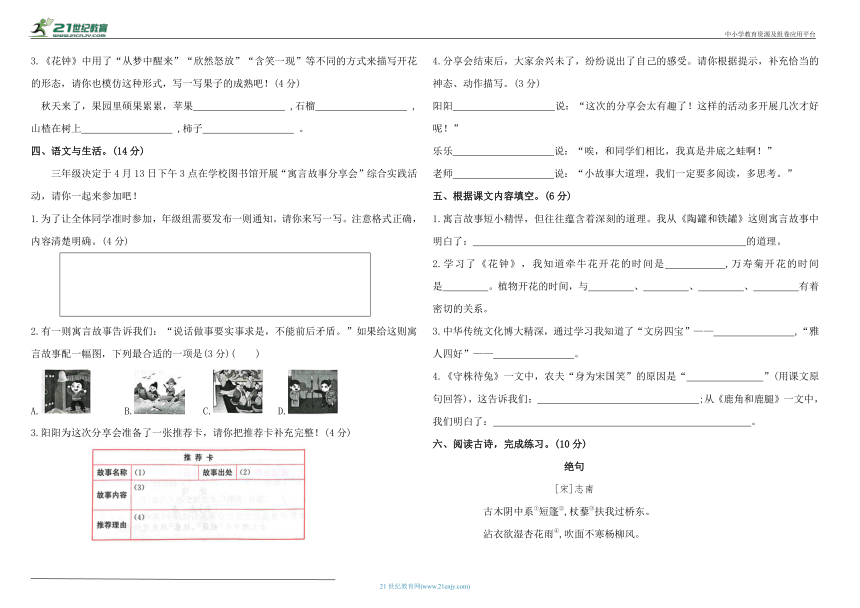Click the 21世纪教育 logo in the header
This screenshot has width=860, height=608.
(x=69, y=27)
